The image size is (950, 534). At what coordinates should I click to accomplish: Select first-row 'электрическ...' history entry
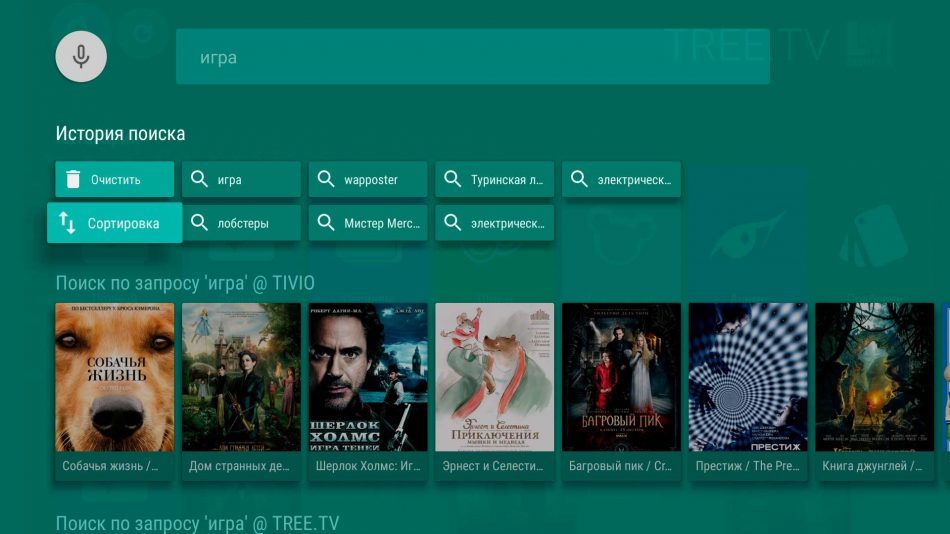[621, 180]
